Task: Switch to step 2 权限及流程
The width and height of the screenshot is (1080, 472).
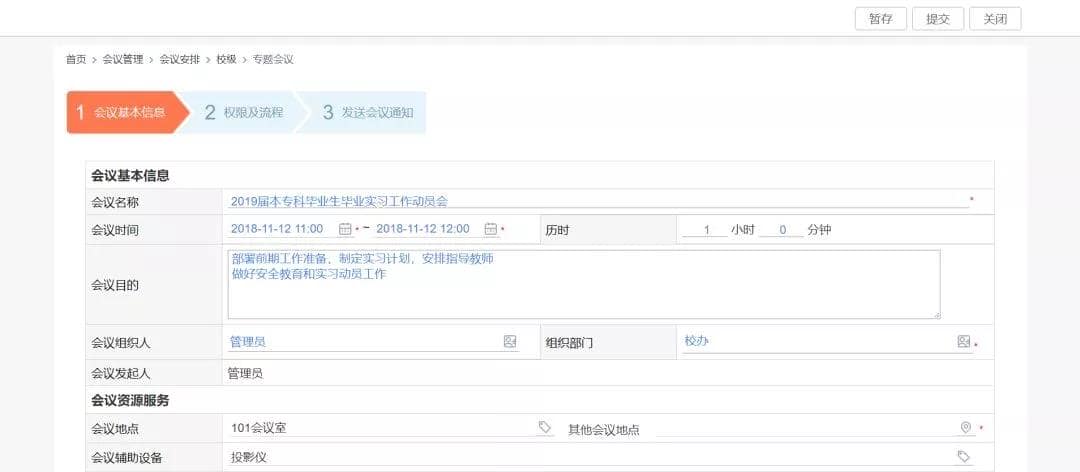Action: tap(243, 112)
